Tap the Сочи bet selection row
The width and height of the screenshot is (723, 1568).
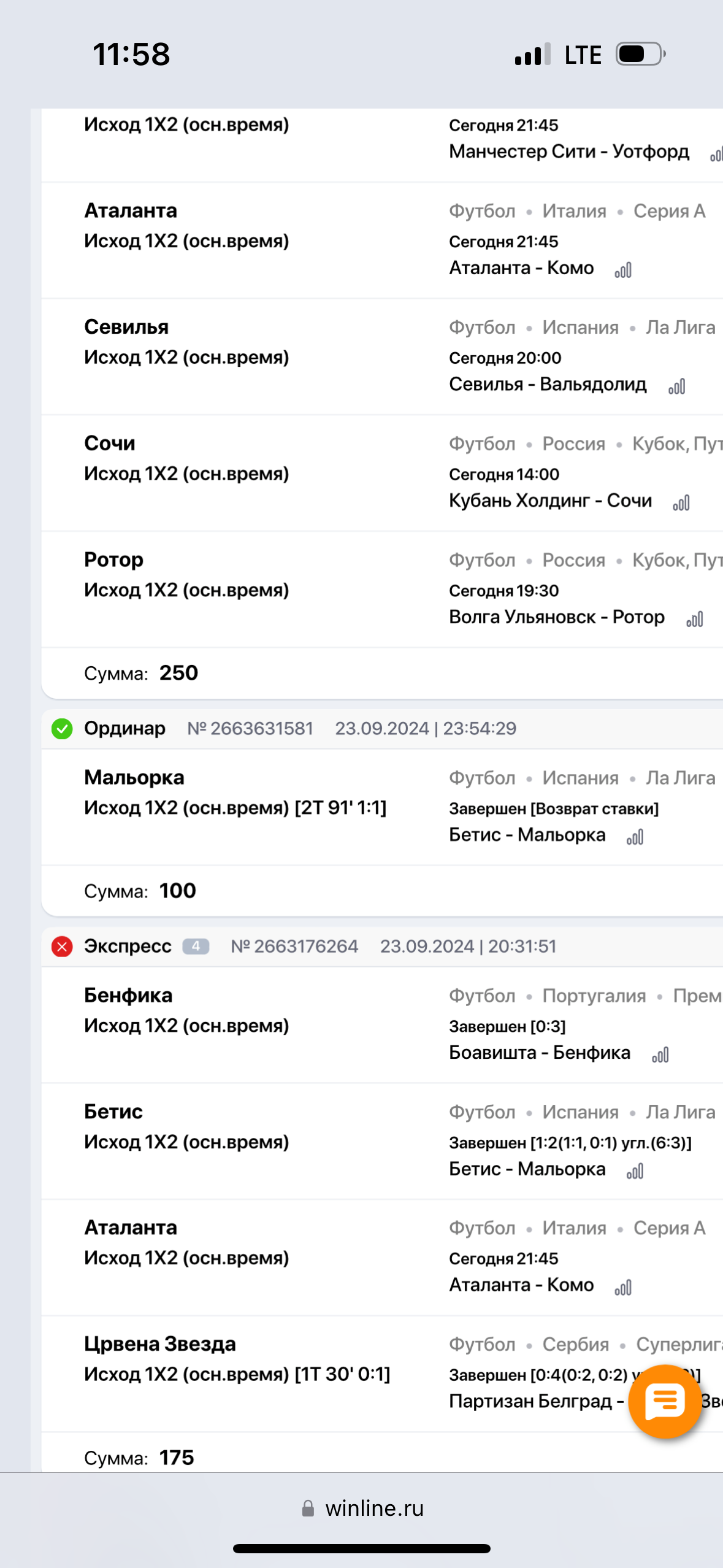click(x=186, y=458)
